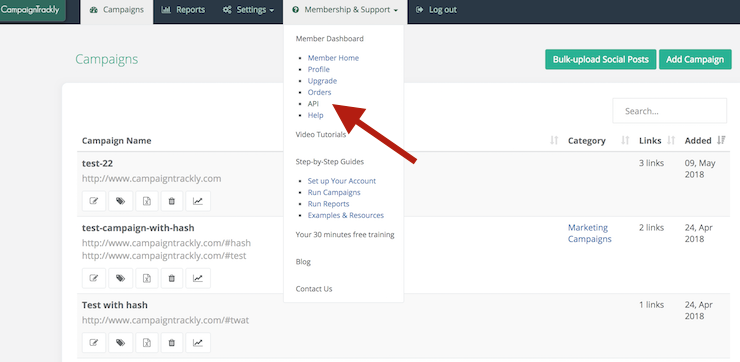Open Member Home link
740x362 pixels.
pyautogui.click(x=333, y=58)
